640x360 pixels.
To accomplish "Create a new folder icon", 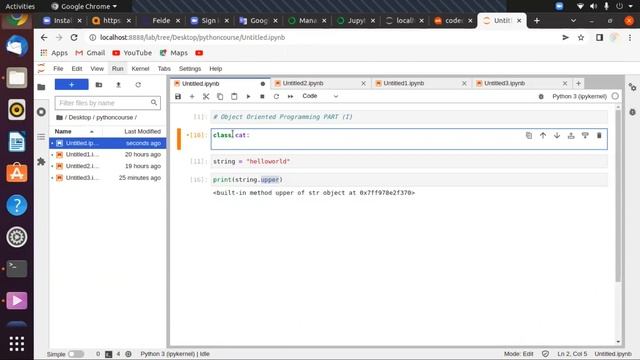I will (99, 84).
